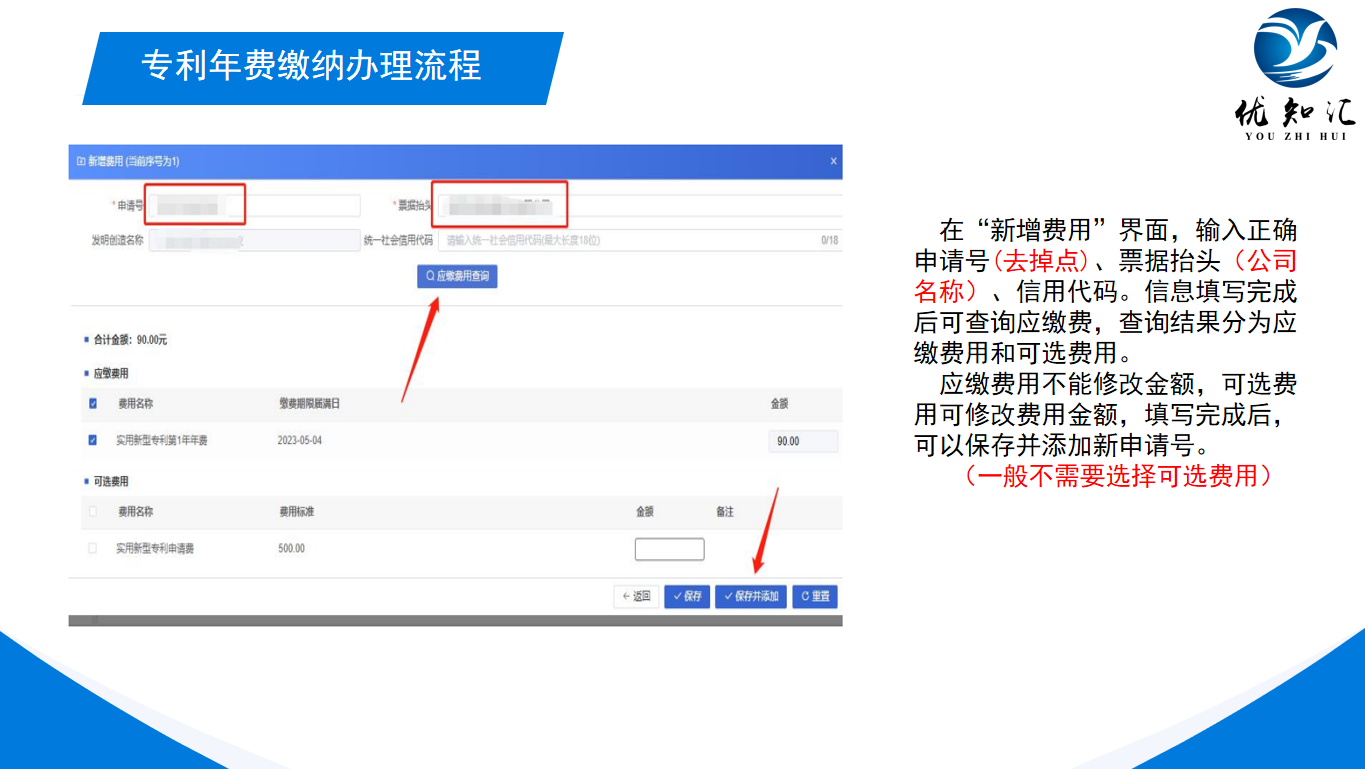Click the 申请号 input field
This screenshot has width=1365, height=769.
click(252, 206)
